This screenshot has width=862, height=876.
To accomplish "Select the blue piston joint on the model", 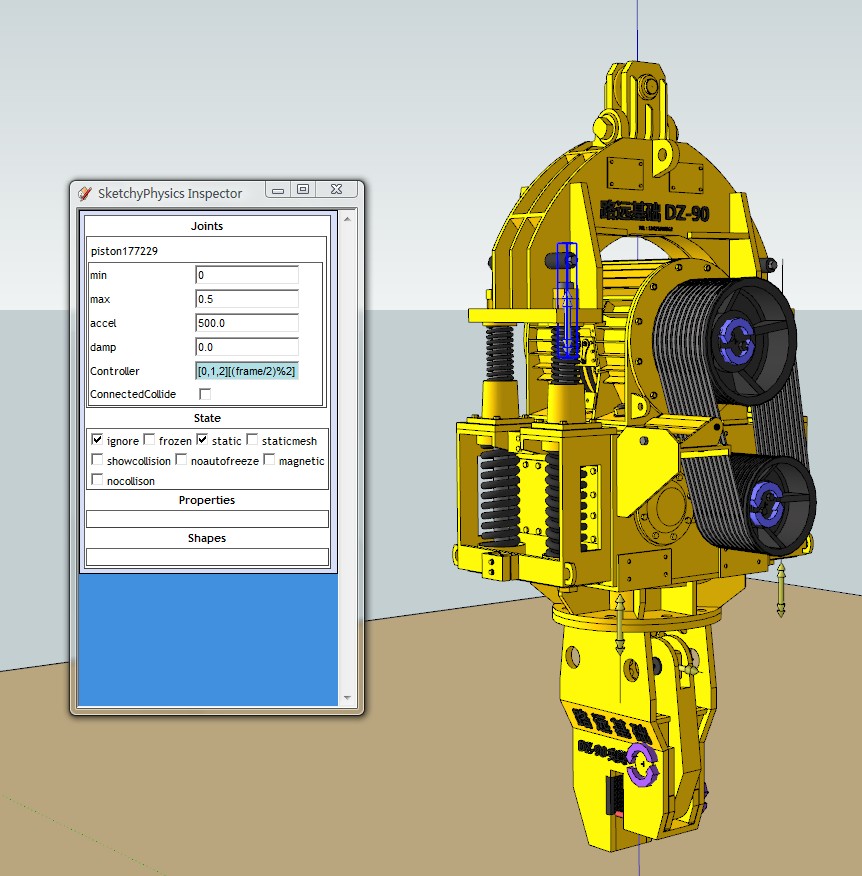I will (566, 301).
